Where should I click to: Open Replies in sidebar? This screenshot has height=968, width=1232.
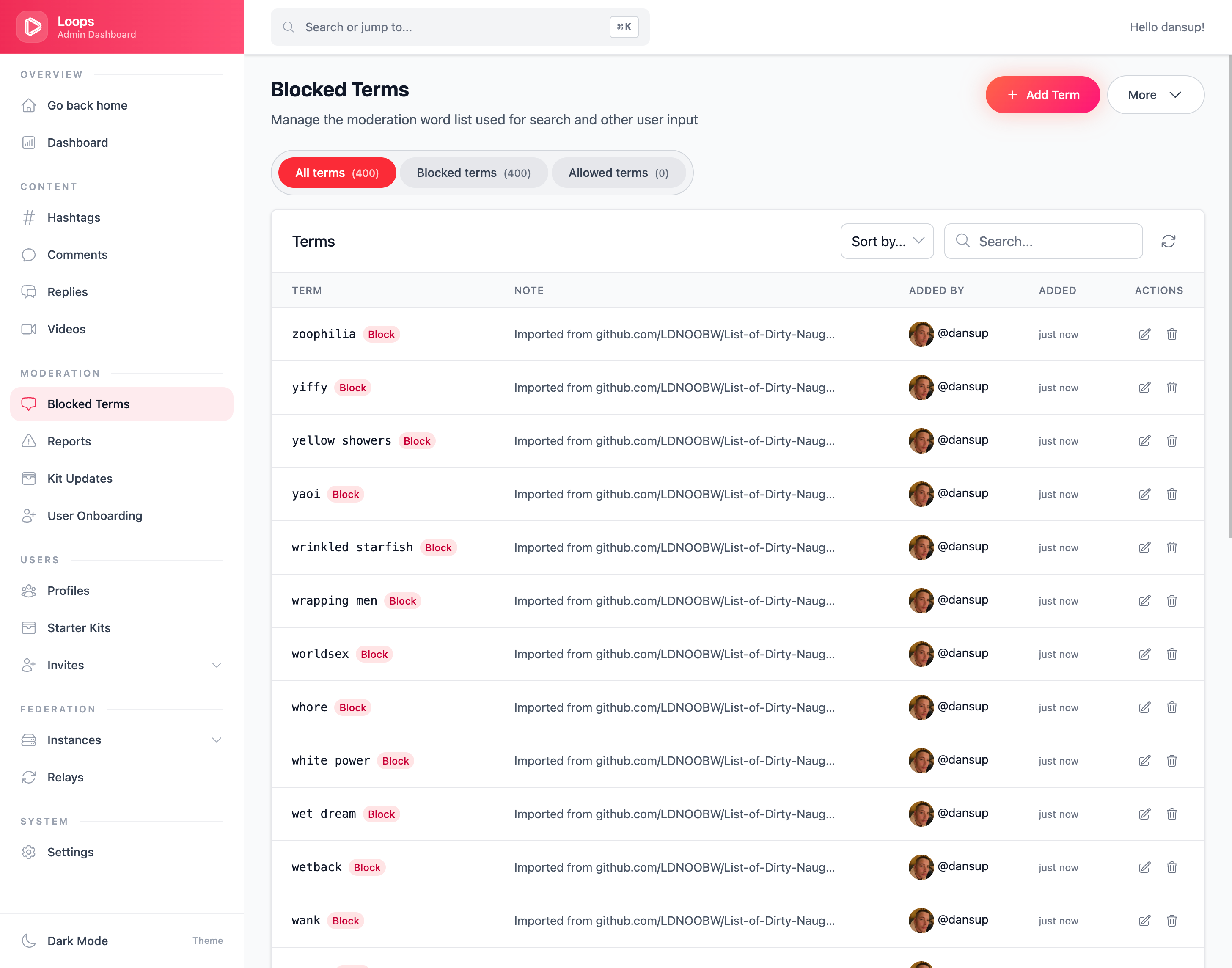click(x=122, y=292)
